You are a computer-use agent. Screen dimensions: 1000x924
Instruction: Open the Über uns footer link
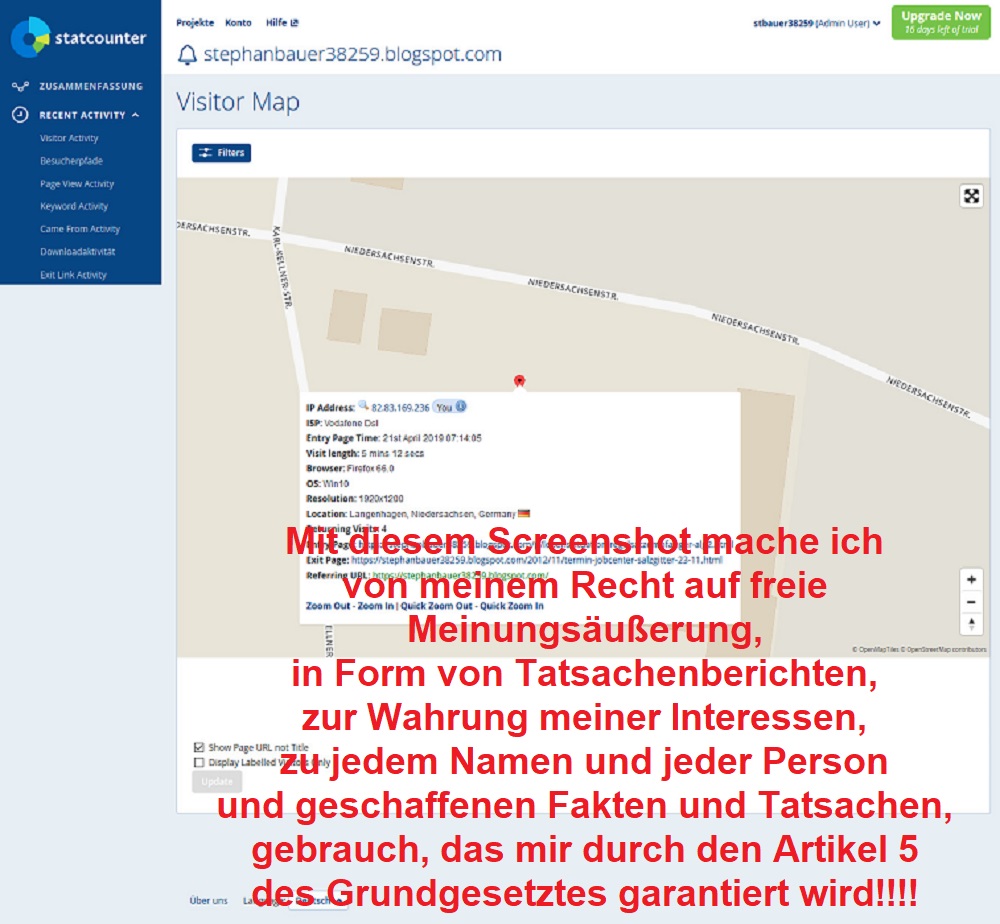(209, 900)
